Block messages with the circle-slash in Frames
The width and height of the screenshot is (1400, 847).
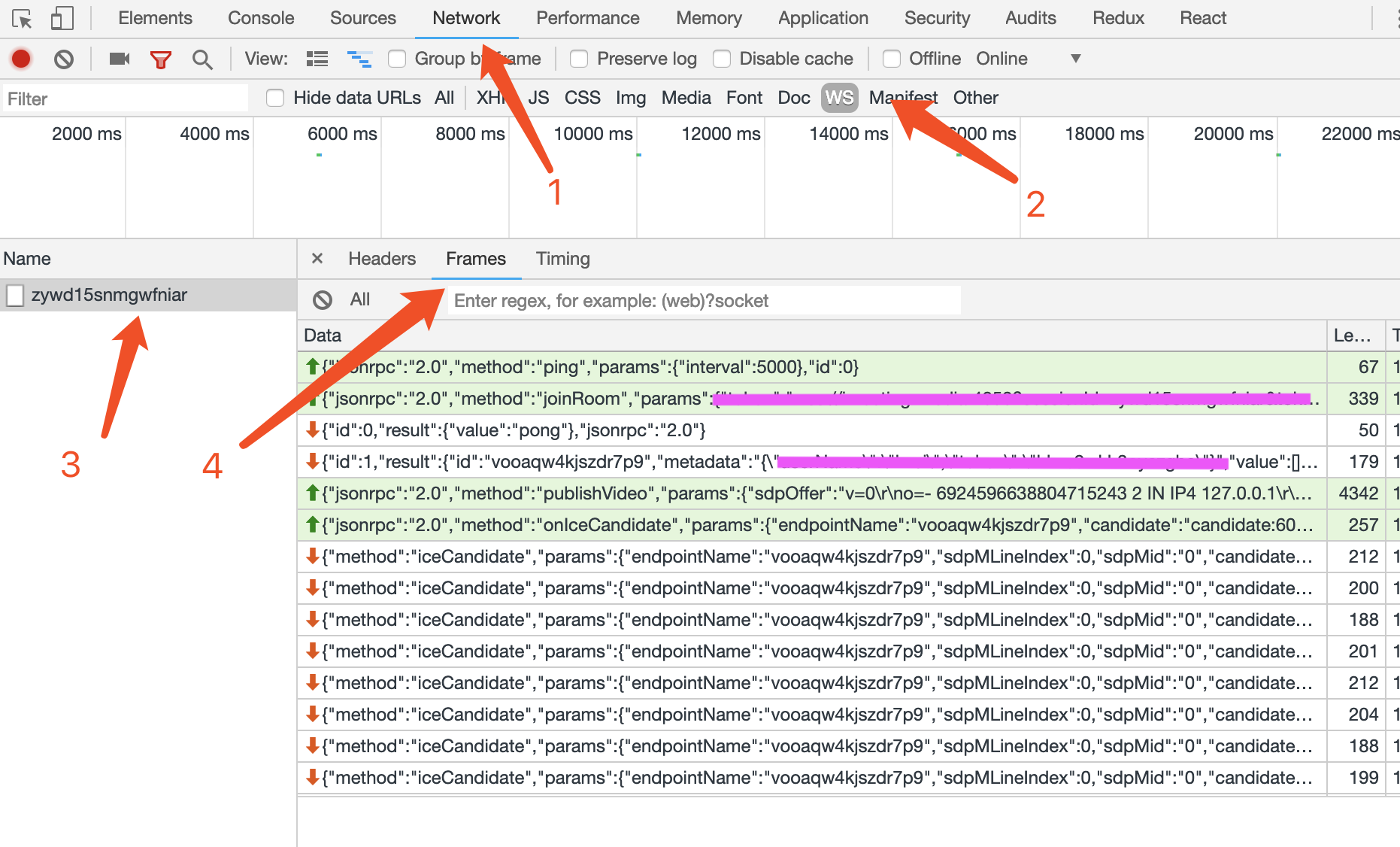(x=322, y=299)
